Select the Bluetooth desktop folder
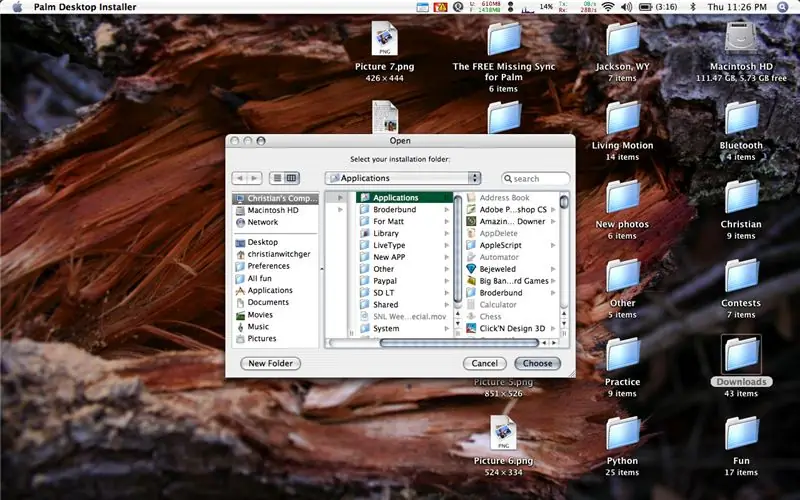800x500 pixels. pos(741,118)
